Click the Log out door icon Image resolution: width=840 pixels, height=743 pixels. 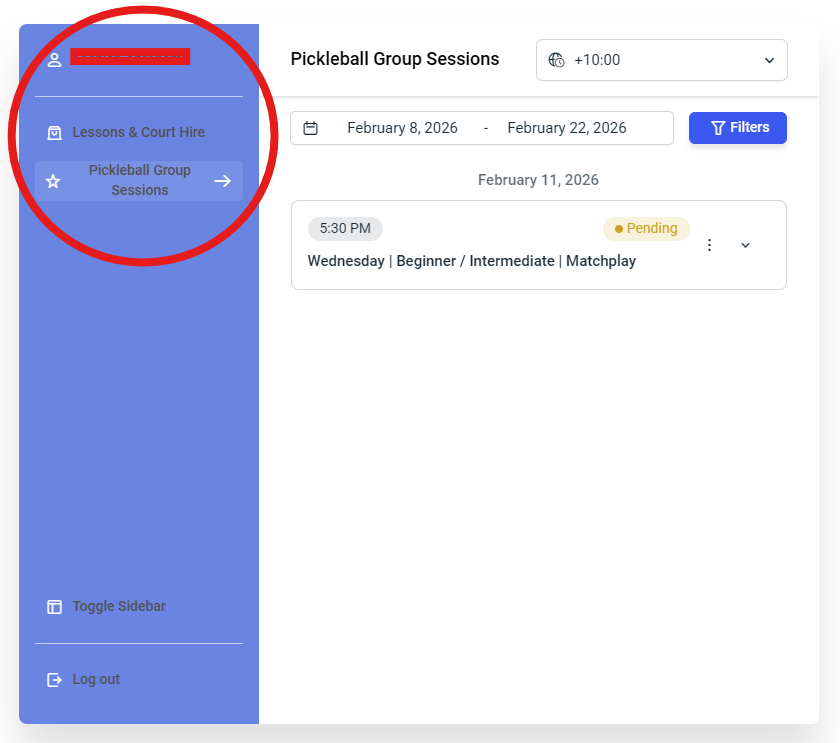54,680
